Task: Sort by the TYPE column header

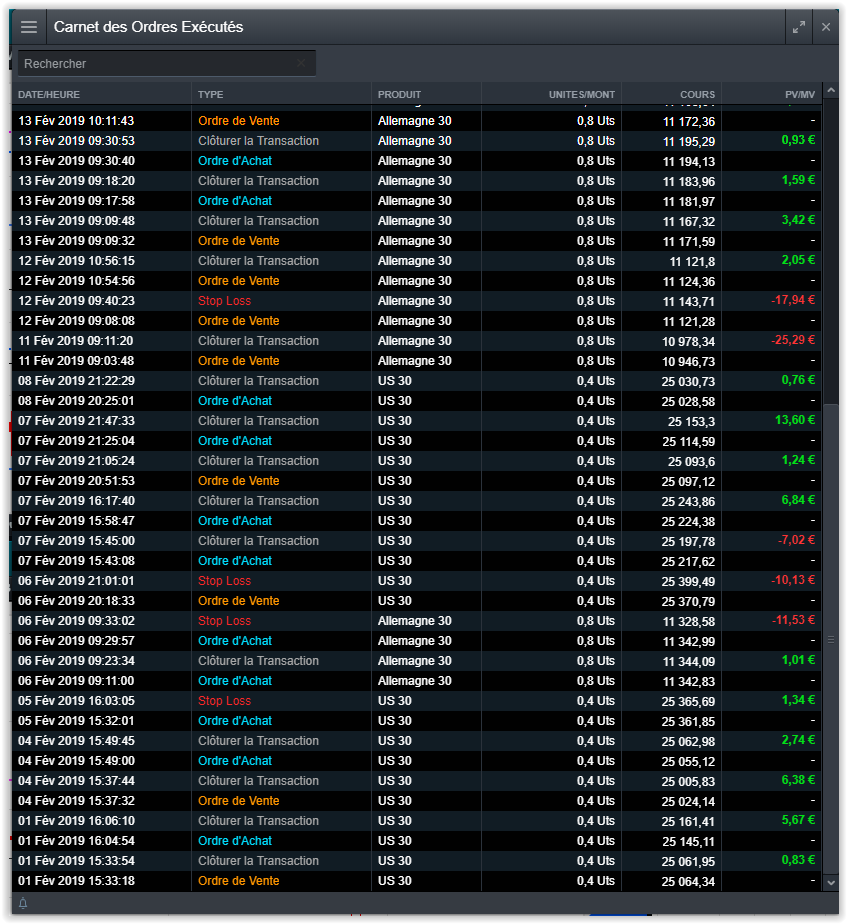Action: (x=211, y=94)
